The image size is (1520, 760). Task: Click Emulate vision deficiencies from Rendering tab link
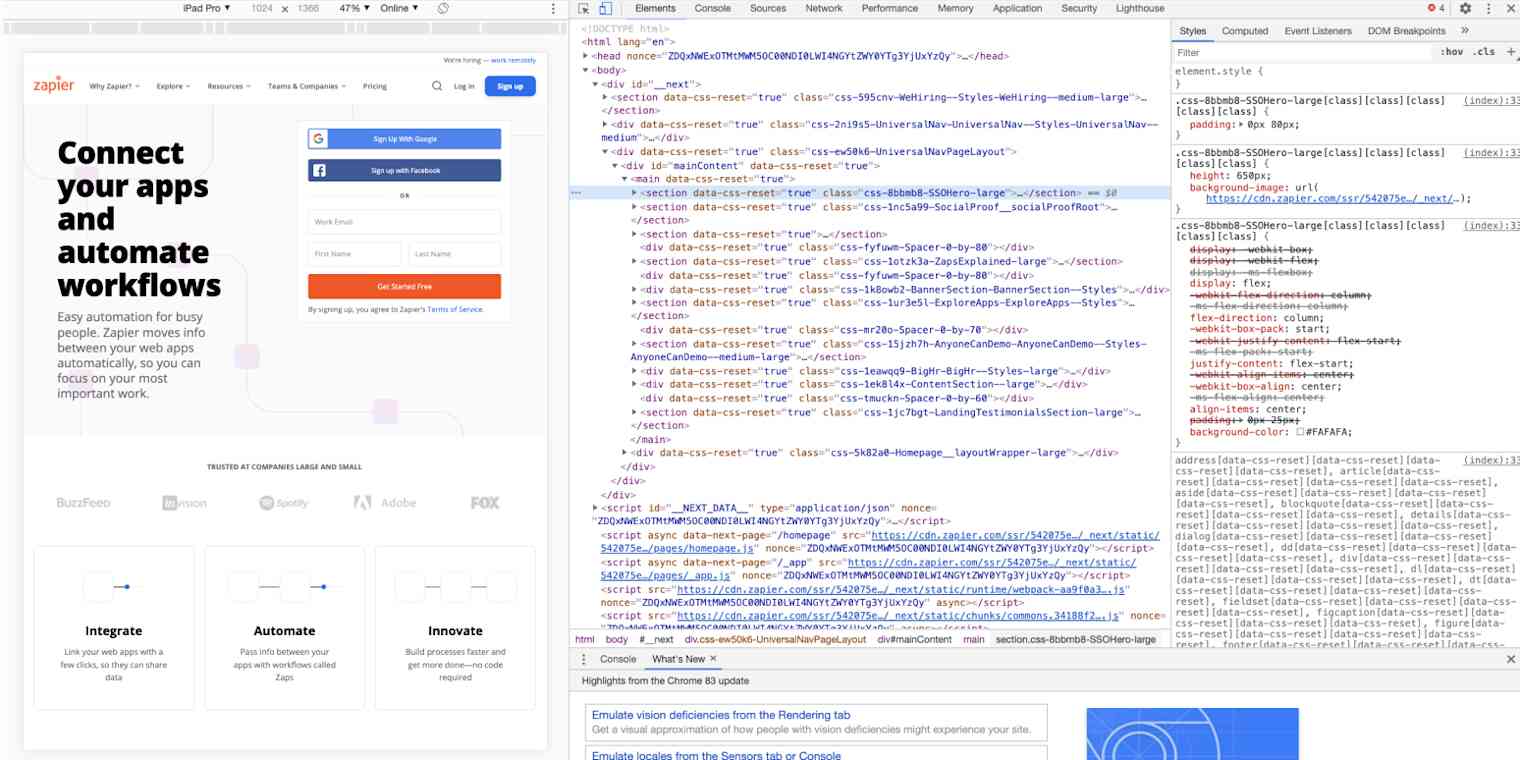[x=721, y=715]
